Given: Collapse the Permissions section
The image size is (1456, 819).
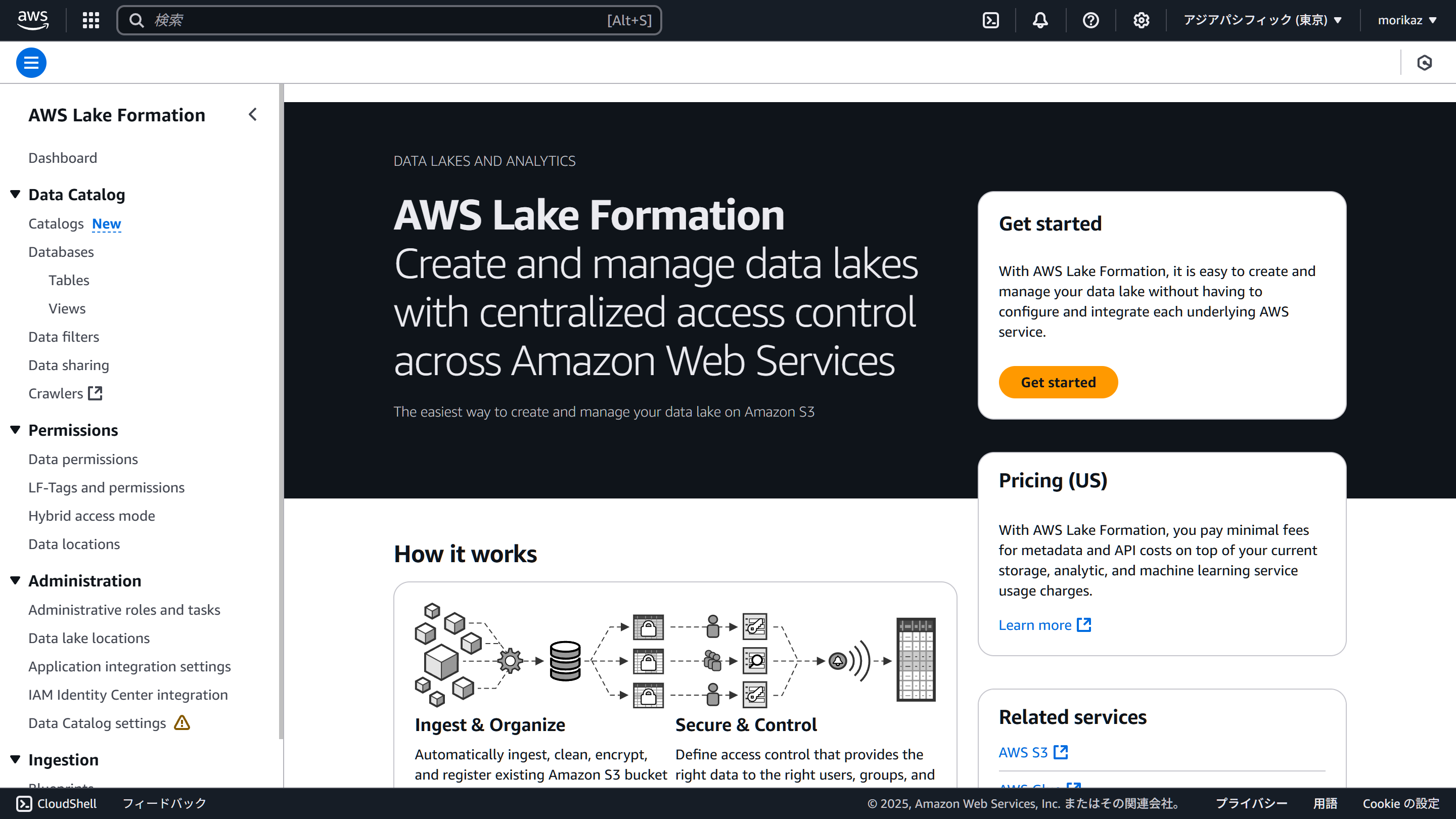Looking at the screenshot, I should tap(15, 430).
